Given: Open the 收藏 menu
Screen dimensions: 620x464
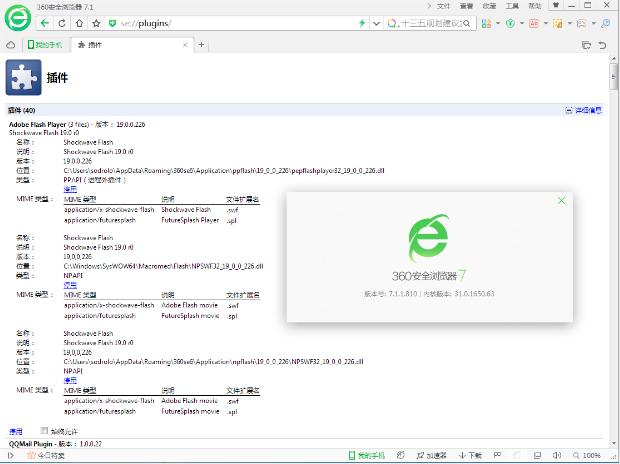Looking at the screenshot, I should (x=490, y=6).
